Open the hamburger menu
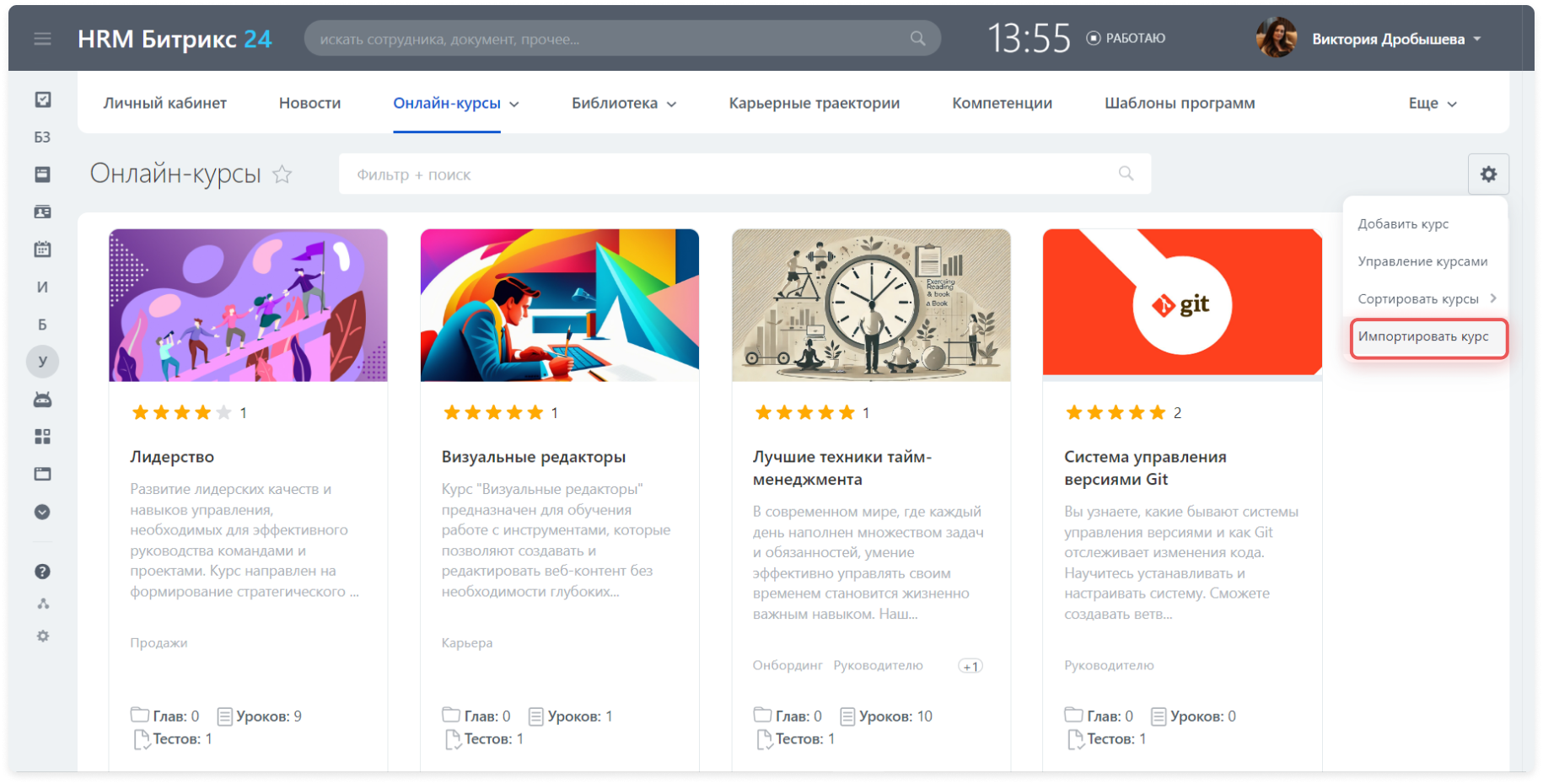1543x784 pixels. [42, 39]
